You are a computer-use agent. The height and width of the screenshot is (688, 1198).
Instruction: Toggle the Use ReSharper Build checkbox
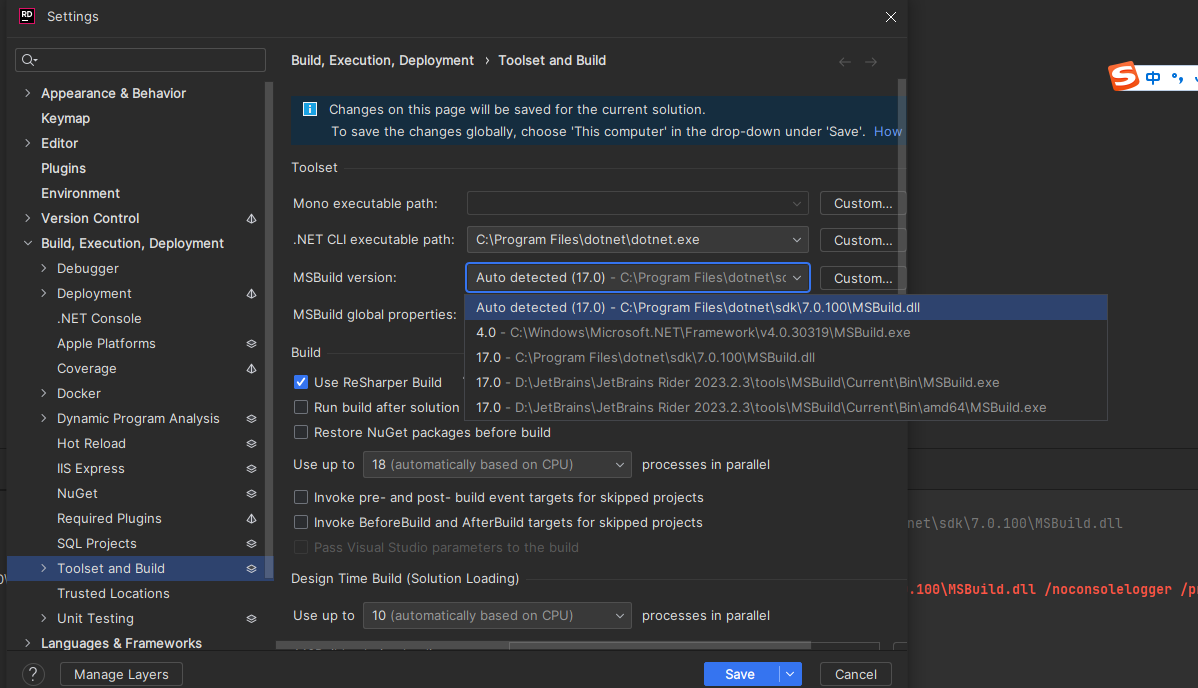point(301,382)
